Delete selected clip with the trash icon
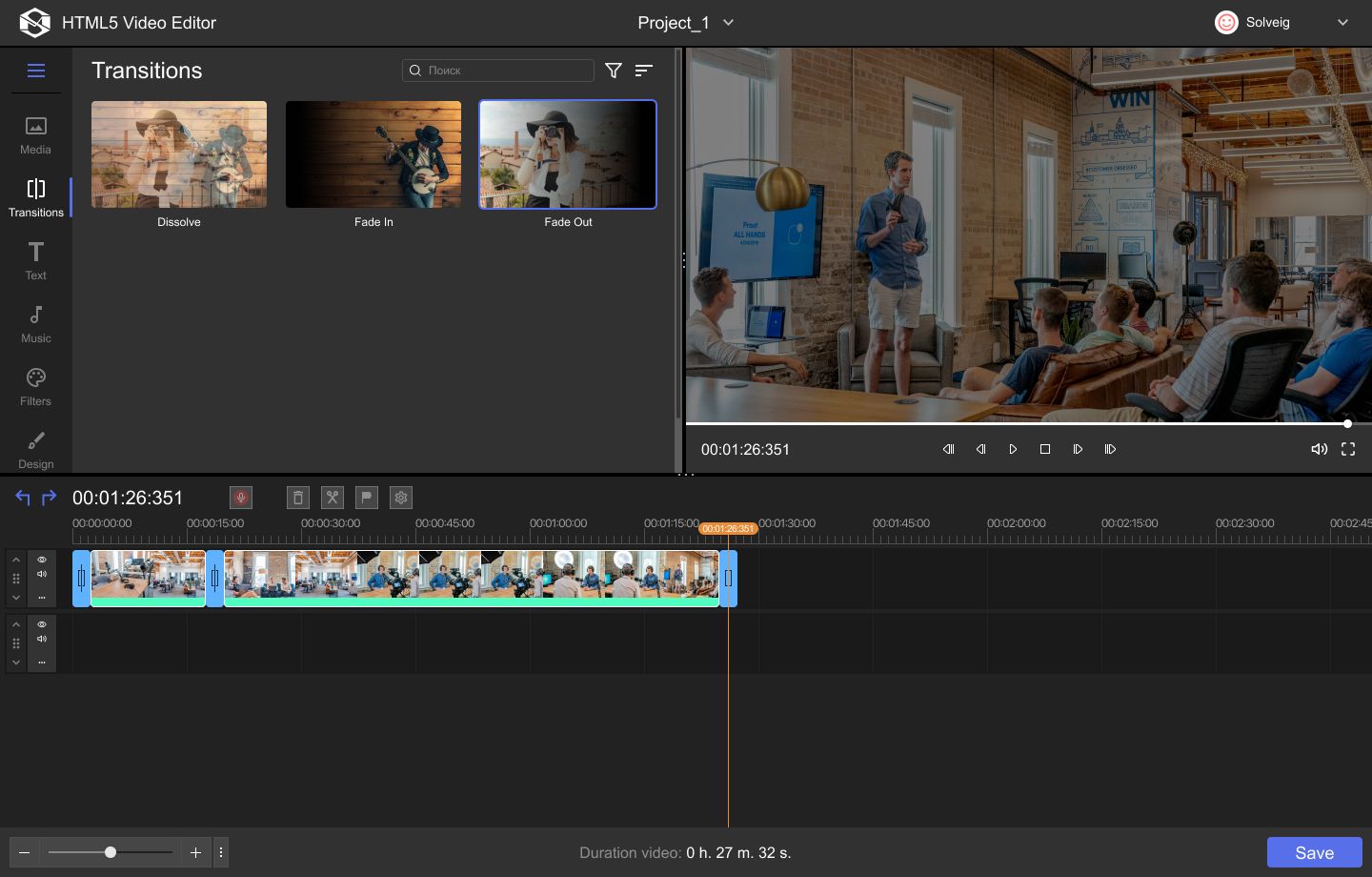1372x877 pixels. [x=297, y=497]
